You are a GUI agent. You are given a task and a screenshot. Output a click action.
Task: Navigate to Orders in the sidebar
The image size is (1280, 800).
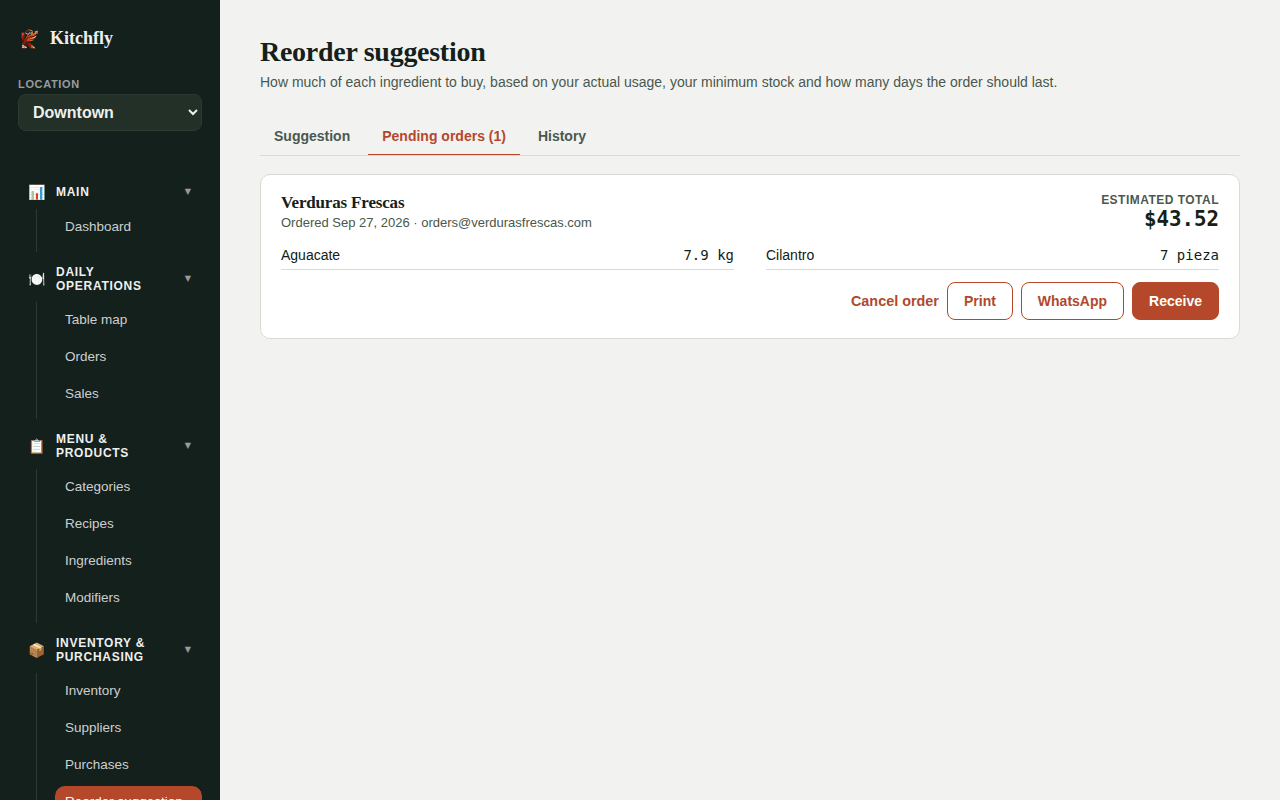point(128,357)
